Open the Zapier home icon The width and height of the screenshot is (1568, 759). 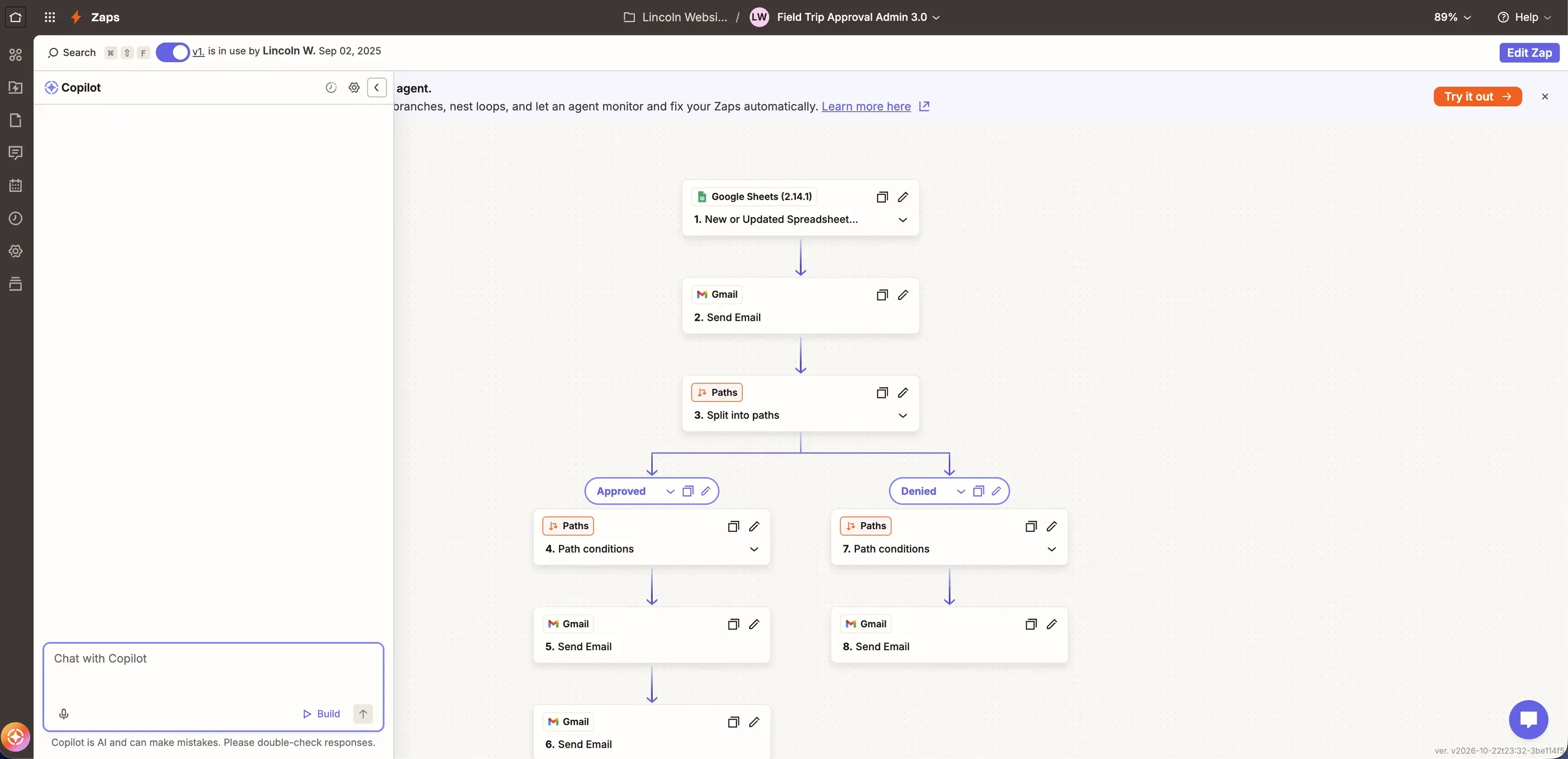15,17
